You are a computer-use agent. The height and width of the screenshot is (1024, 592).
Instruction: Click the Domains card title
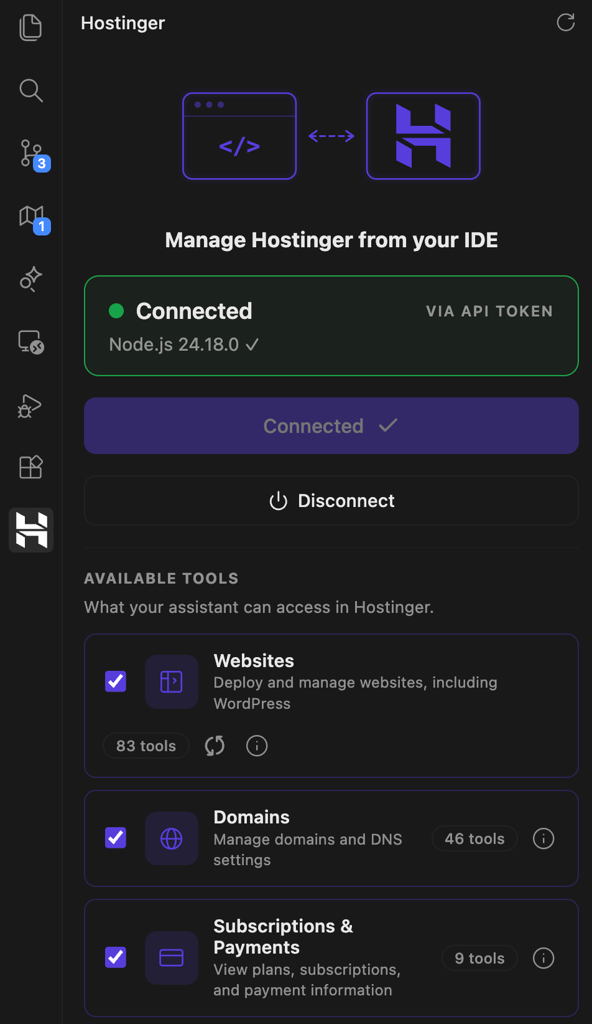click(x=252, y=818)
